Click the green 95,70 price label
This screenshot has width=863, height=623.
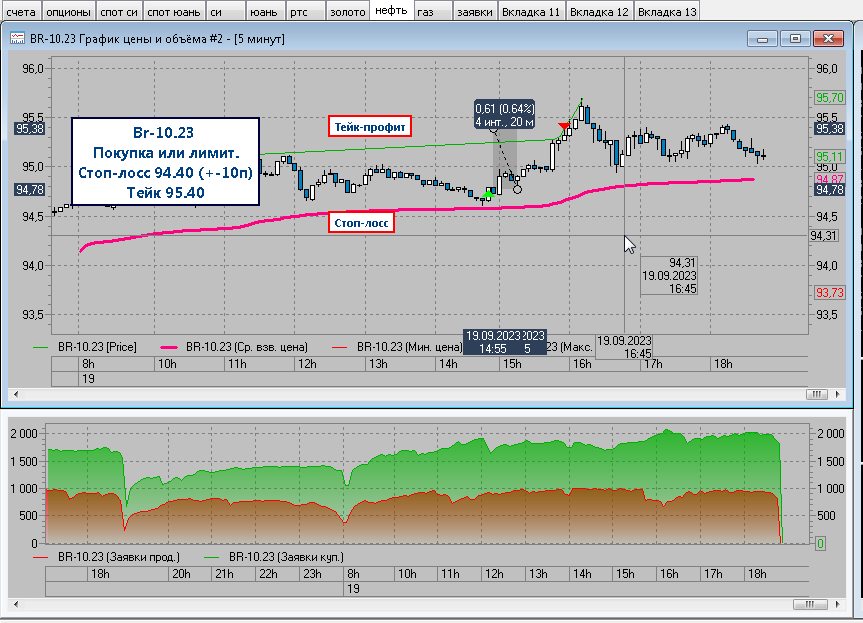tap(829, 98)
